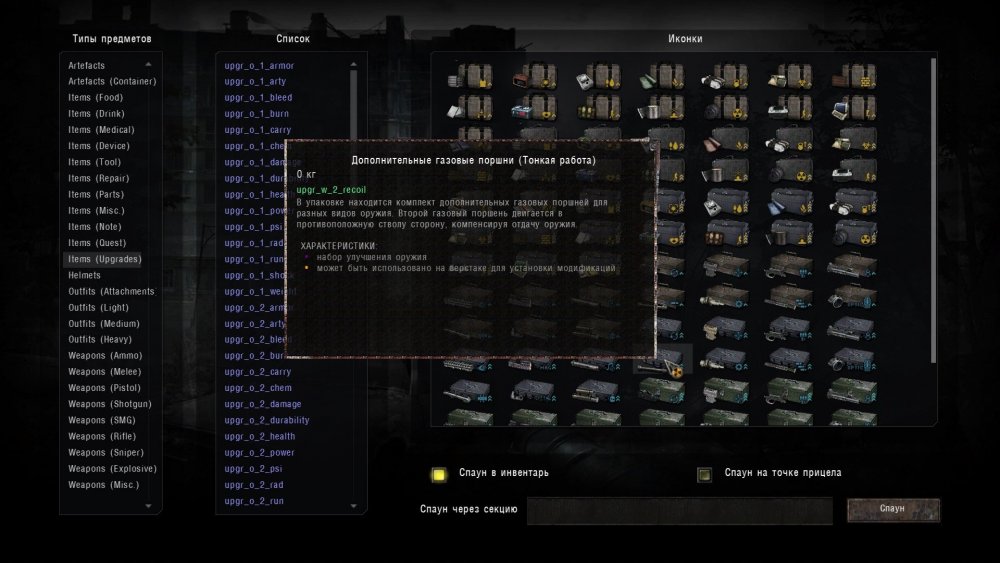Open the Items (Quest) category
The image size is (1000, 563).
pyautogui.click(x=97, y=242)
